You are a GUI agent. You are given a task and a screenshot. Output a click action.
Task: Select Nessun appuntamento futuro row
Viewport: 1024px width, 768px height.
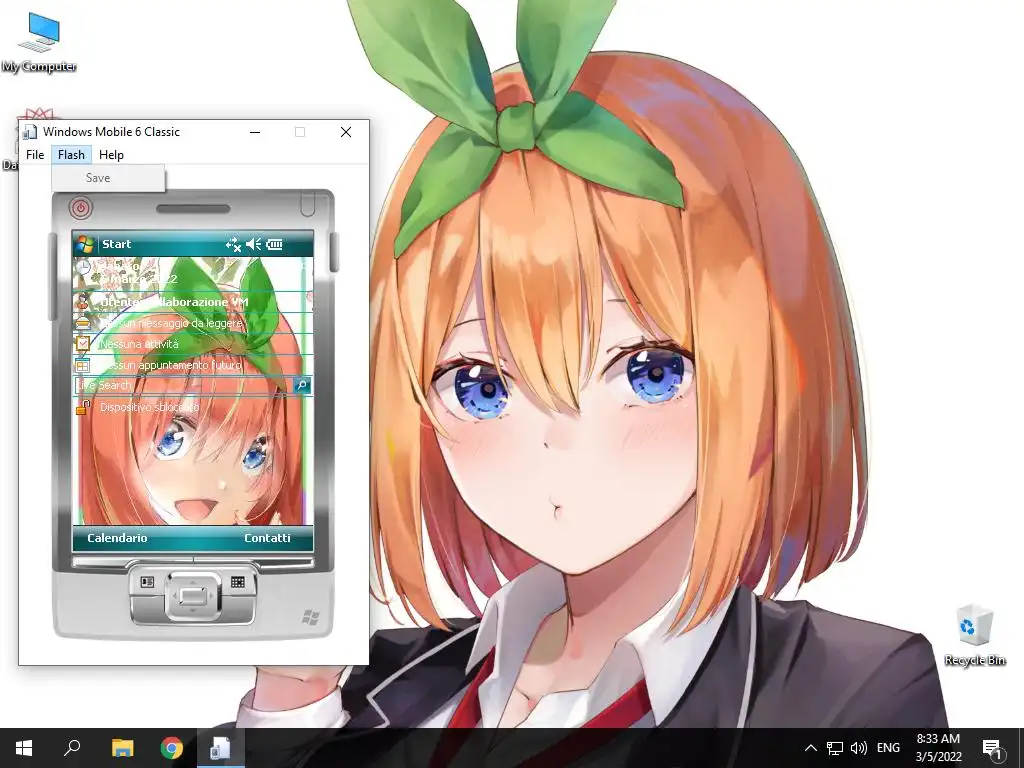[x=193, y=364]
